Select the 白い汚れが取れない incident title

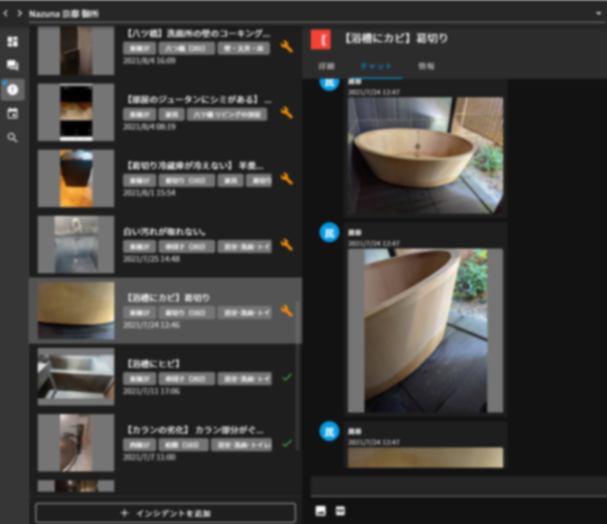[164, 232]
